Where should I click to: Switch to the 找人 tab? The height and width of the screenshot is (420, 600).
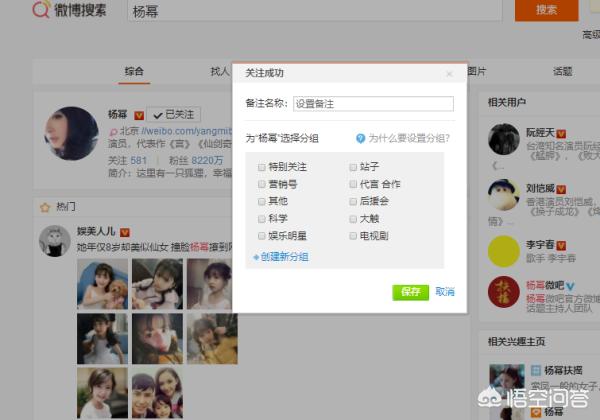220,71
